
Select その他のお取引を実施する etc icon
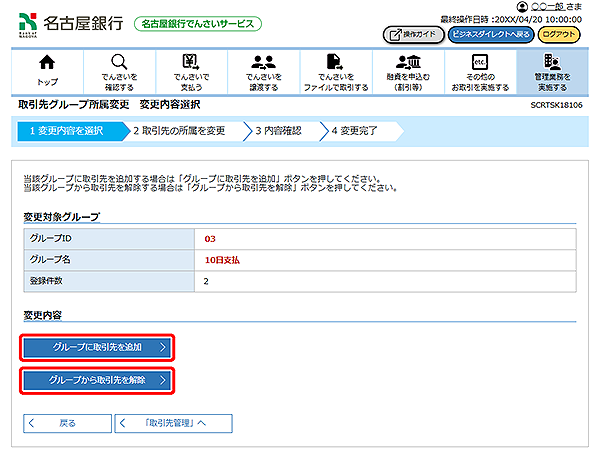tap(479, 63)
